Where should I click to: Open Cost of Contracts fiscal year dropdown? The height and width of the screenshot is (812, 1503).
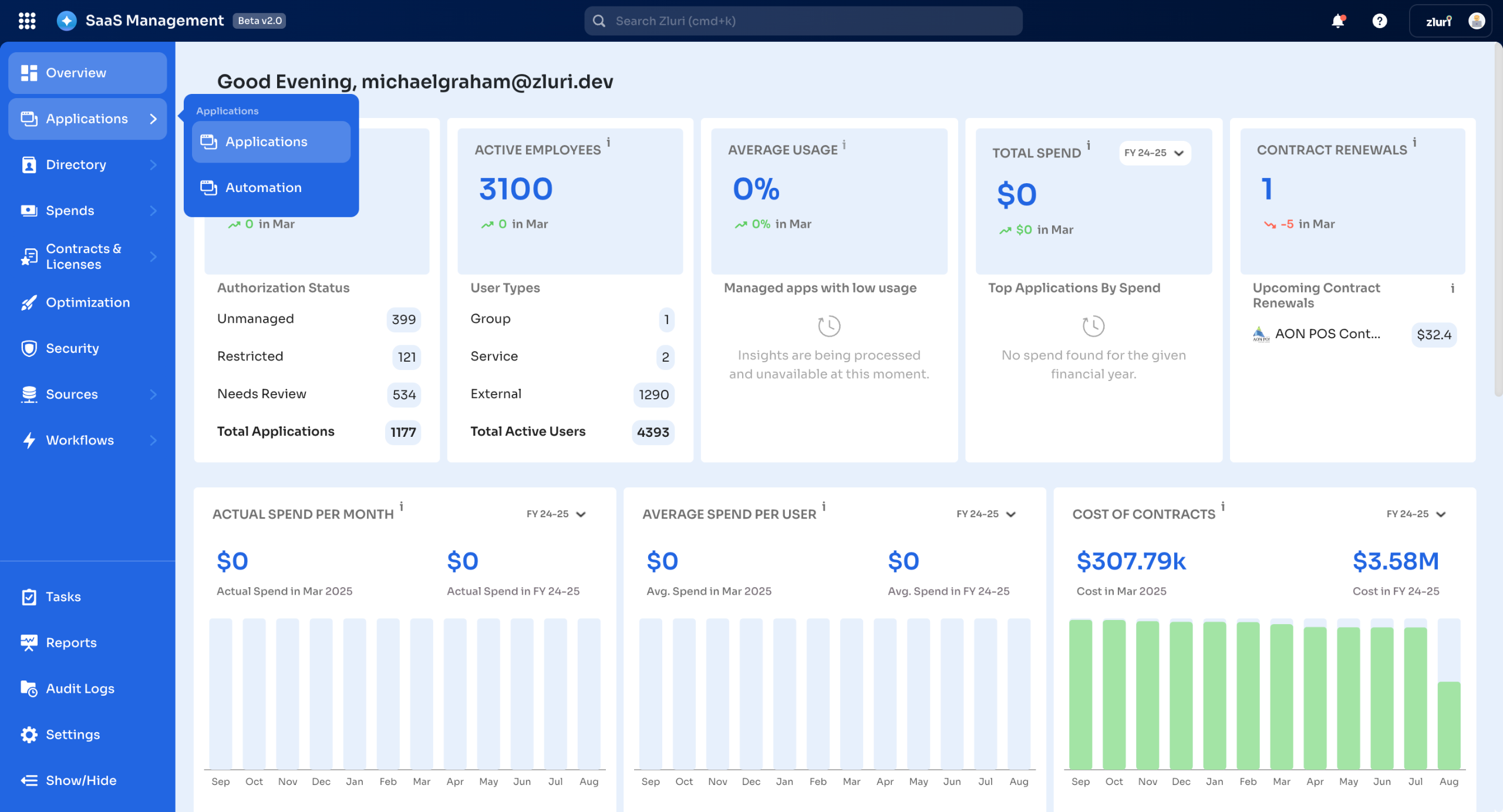coord(1416,514)
